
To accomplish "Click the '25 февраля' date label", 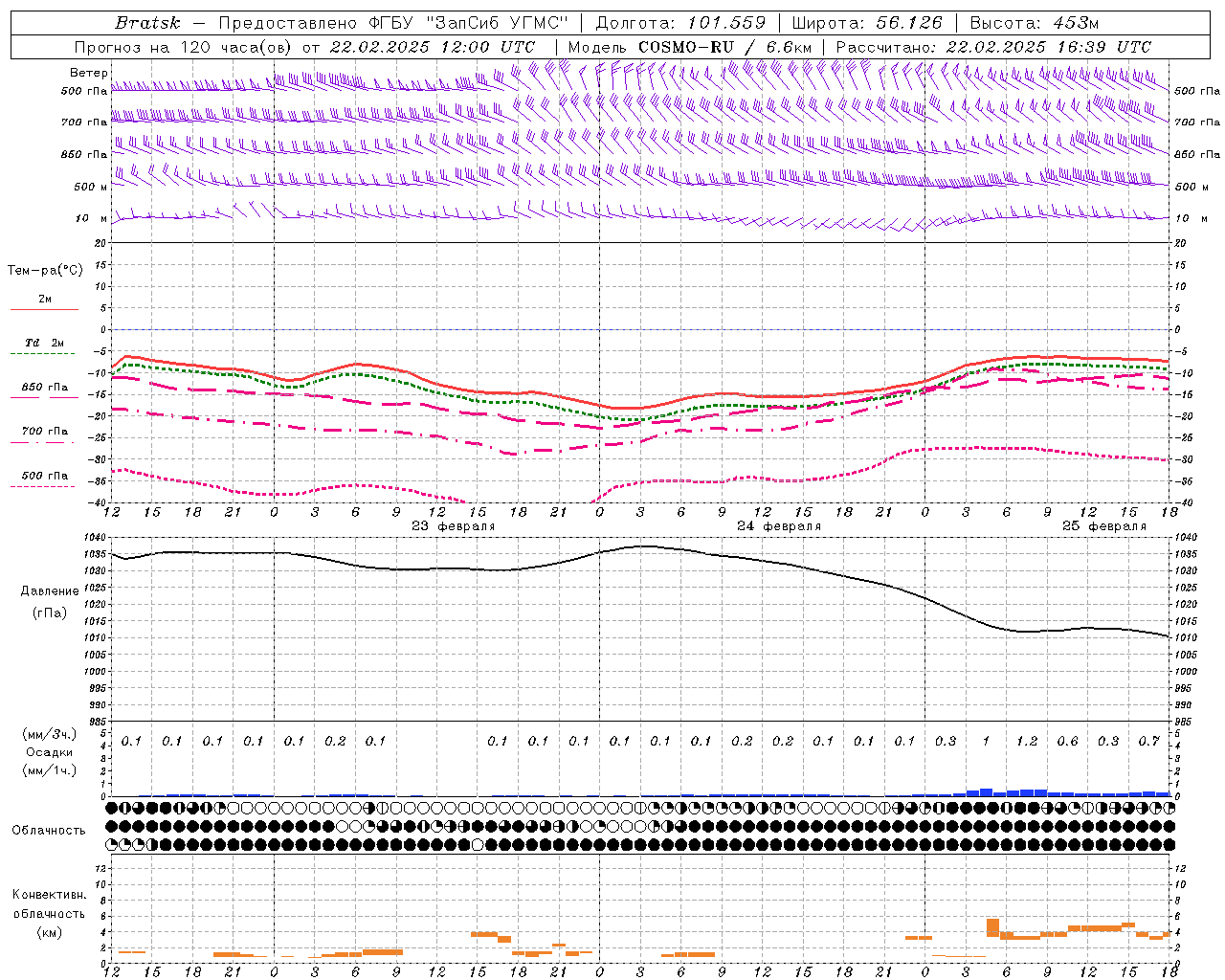I will [1103, 526].
